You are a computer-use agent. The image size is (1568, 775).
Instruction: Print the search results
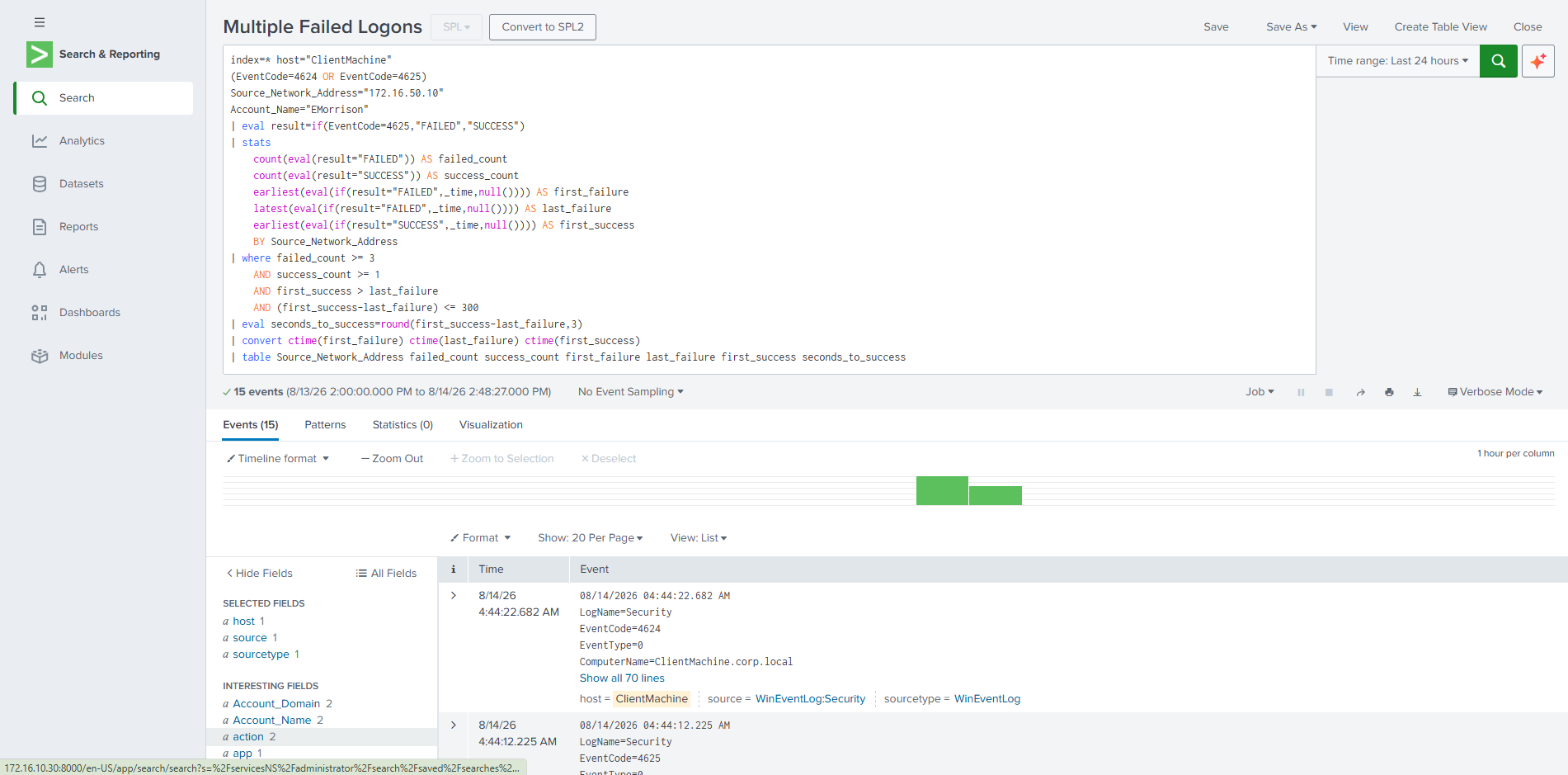pyautogui.click(x=1389, y=392)
